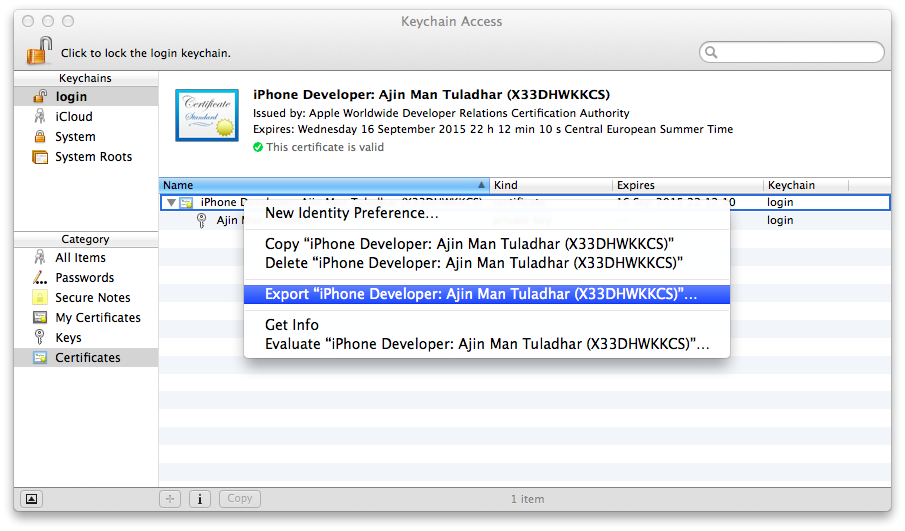Click the System Roots folder icon
Viewport: 905px width, 531px height.
(x=40, y=157)
